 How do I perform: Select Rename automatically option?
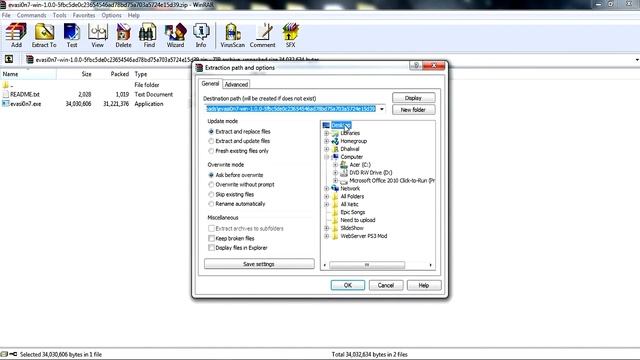(211, 204)
